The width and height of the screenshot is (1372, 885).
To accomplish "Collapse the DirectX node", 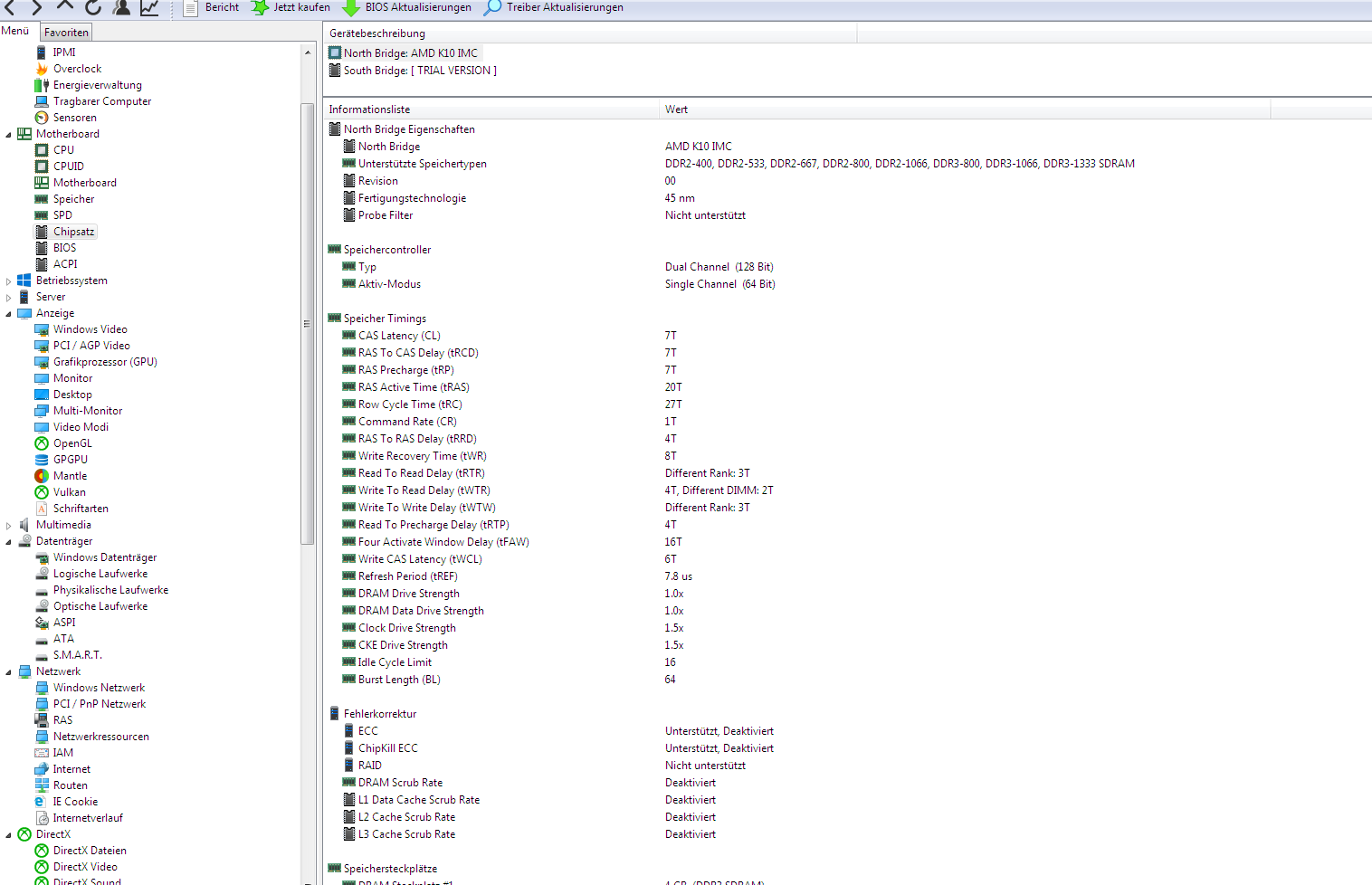I will coord(9,834).
